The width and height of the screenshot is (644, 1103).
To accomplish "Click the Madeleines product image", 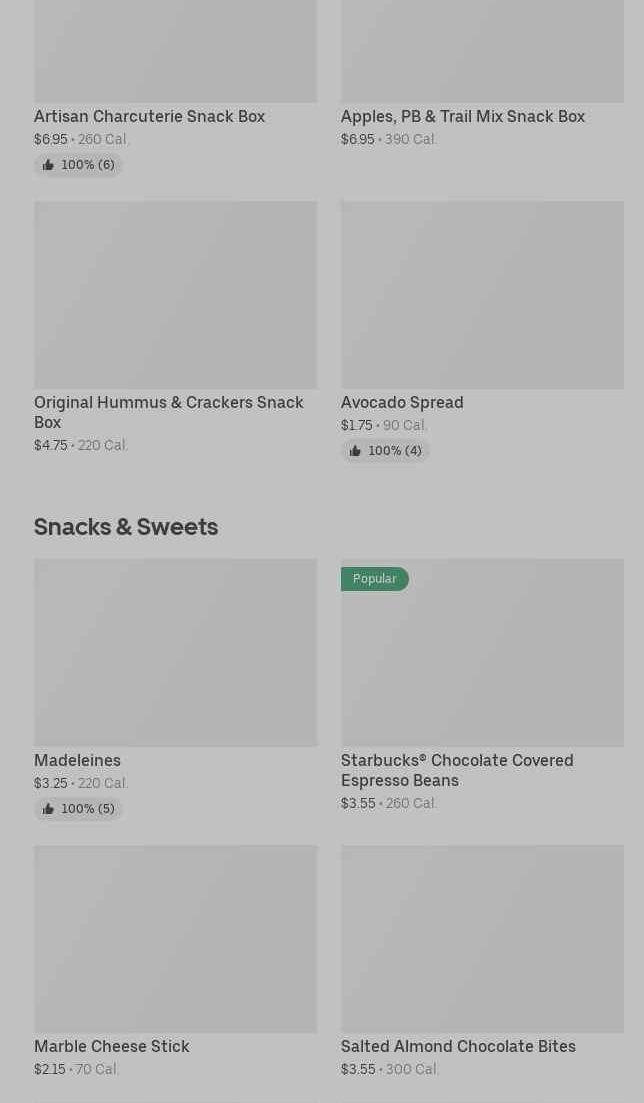I will (x=175, y=652).
